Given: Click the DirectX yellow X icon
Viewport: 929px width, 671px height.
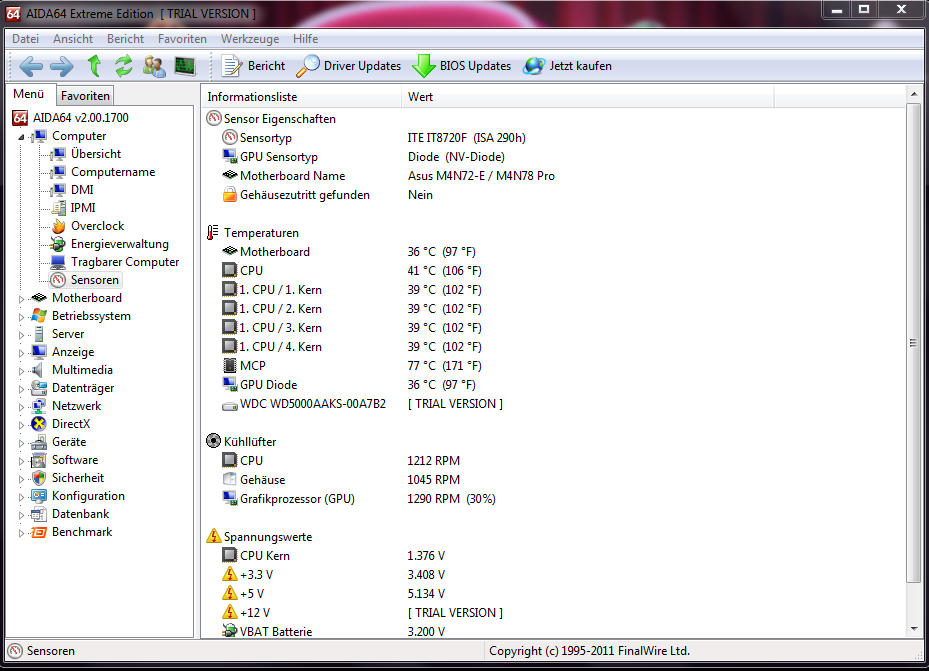Looking at the screenshot, I should pyautogui.click(x=39, y=424).
